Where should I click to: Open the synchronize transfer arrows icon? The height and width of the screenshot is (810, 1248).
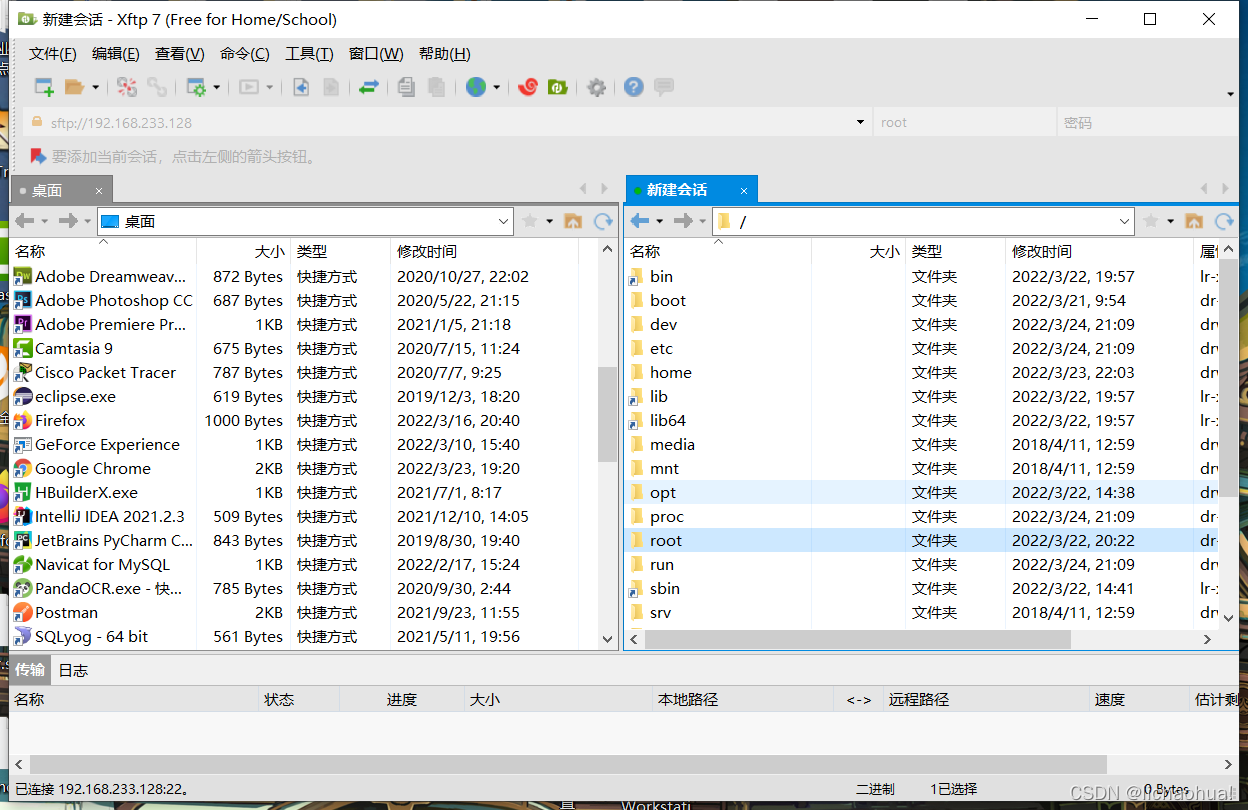tap(368, 87)
